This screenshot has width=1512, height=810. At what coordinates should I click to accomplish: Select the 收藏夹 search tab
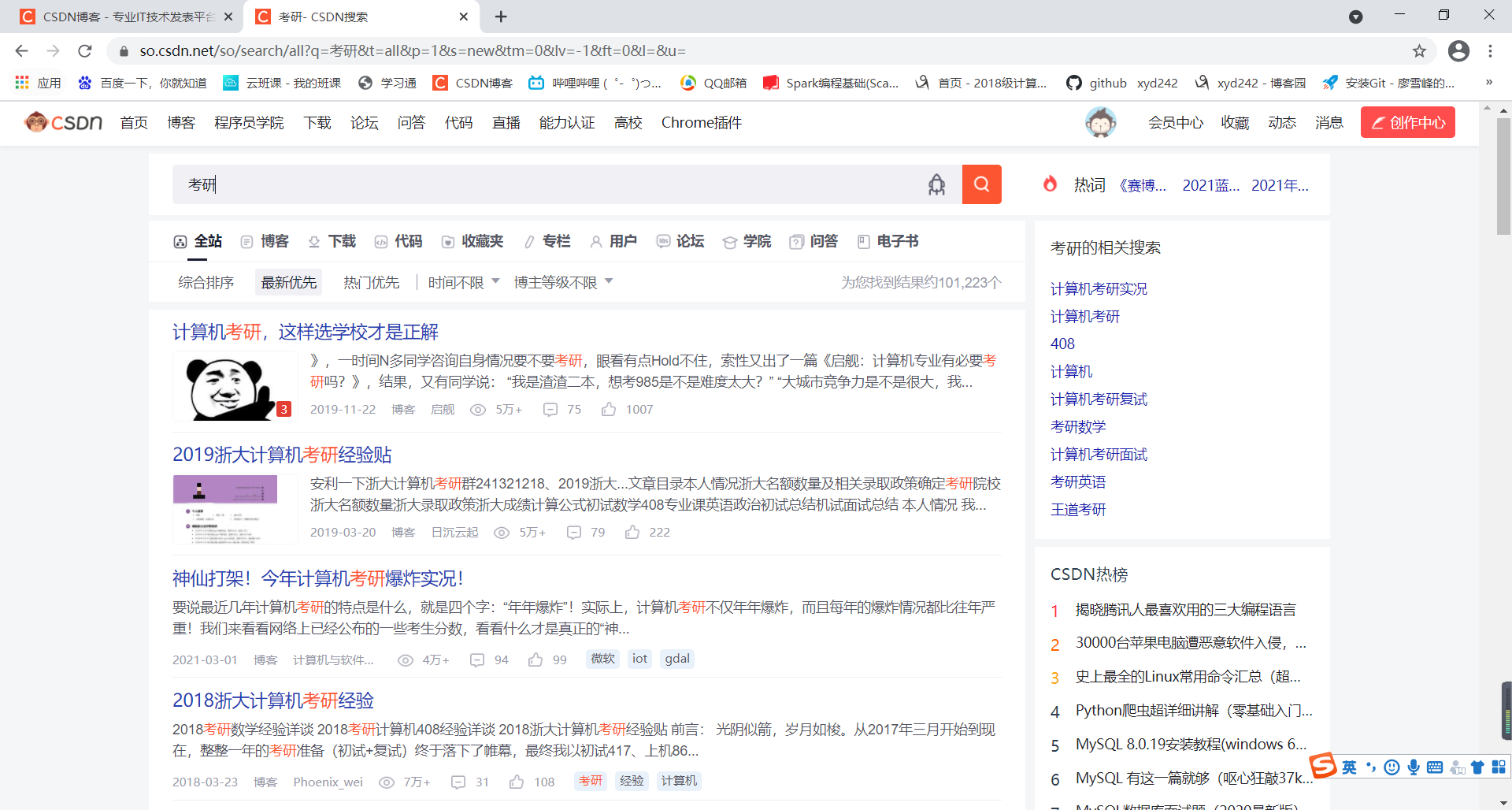click(x=472, y=241)
